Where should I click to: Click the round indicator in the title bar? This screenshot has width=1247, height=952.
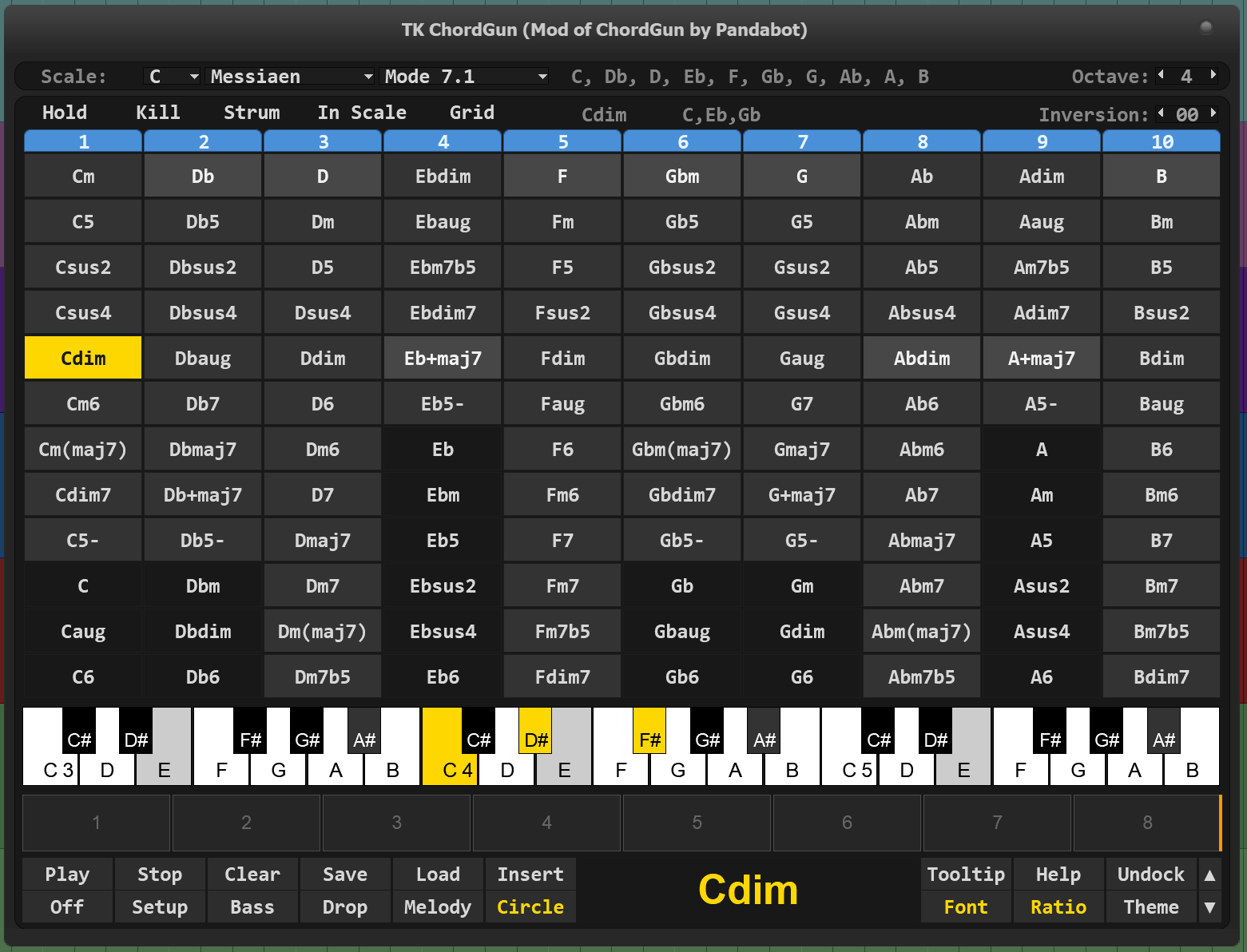point(1206,28)
